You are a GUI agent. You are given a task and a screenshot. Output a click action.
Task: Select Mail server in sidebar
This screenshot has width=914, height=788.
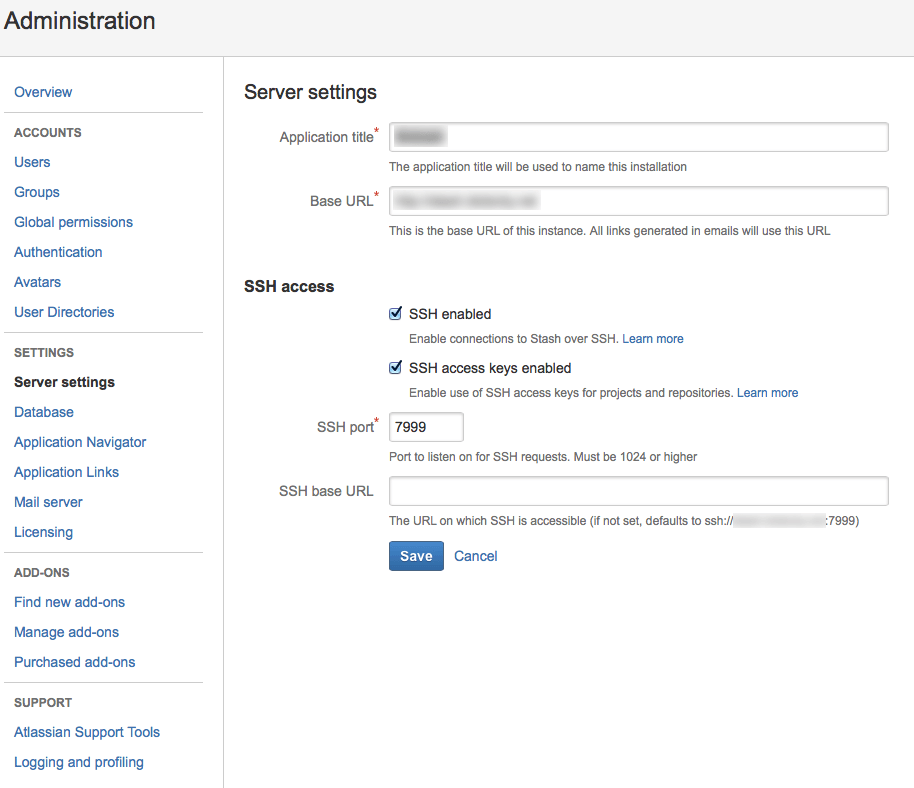click(x=48, y=502)
